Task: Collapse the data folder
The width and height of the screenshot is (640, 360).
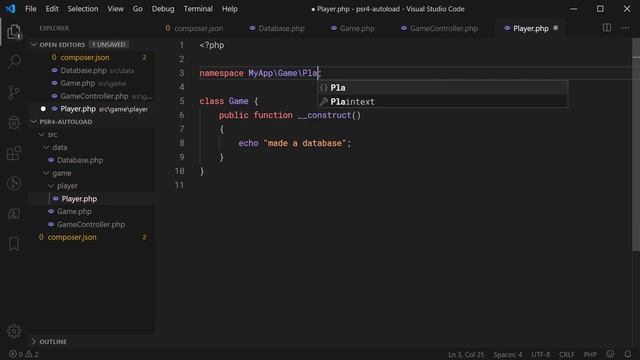Action: 46,147
